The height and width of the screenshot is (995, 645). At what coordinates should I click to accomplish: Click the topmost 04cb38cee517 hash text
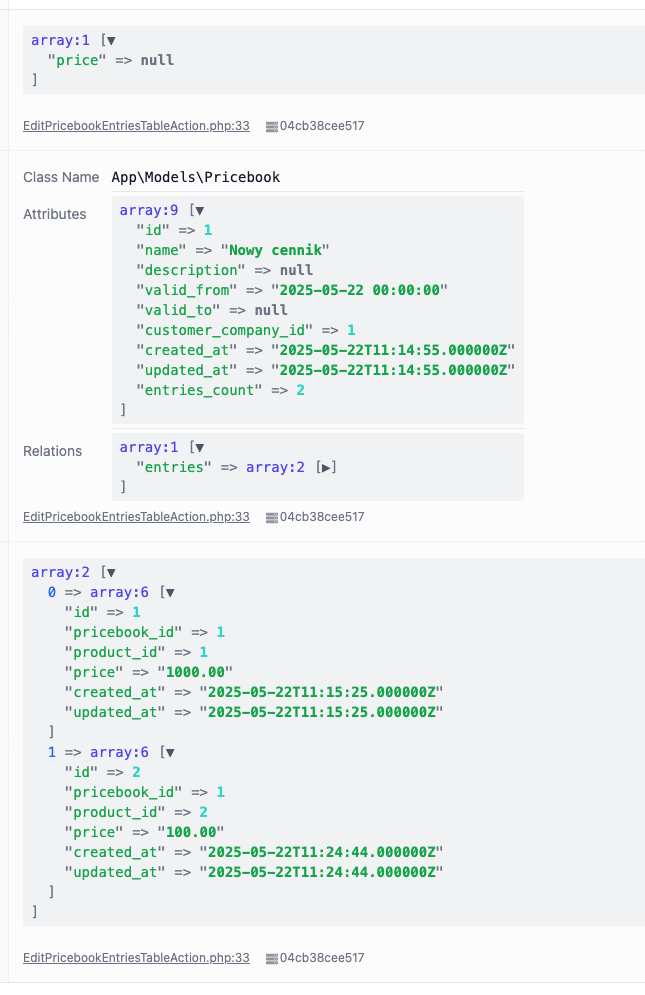coord(322,127)
